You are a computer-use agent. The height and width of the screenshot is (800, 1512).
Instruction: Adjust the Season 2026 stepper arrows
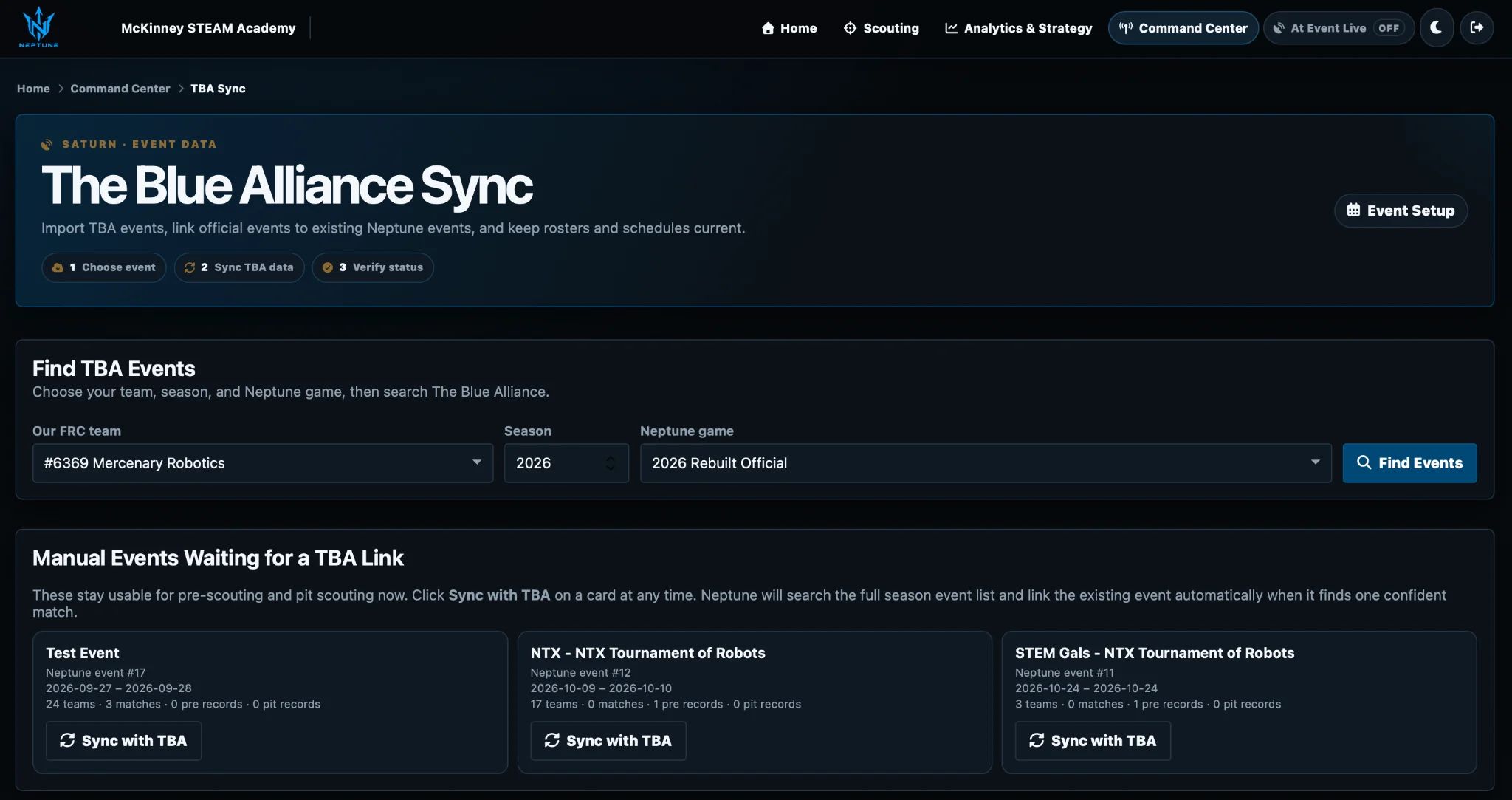point(611,463)
